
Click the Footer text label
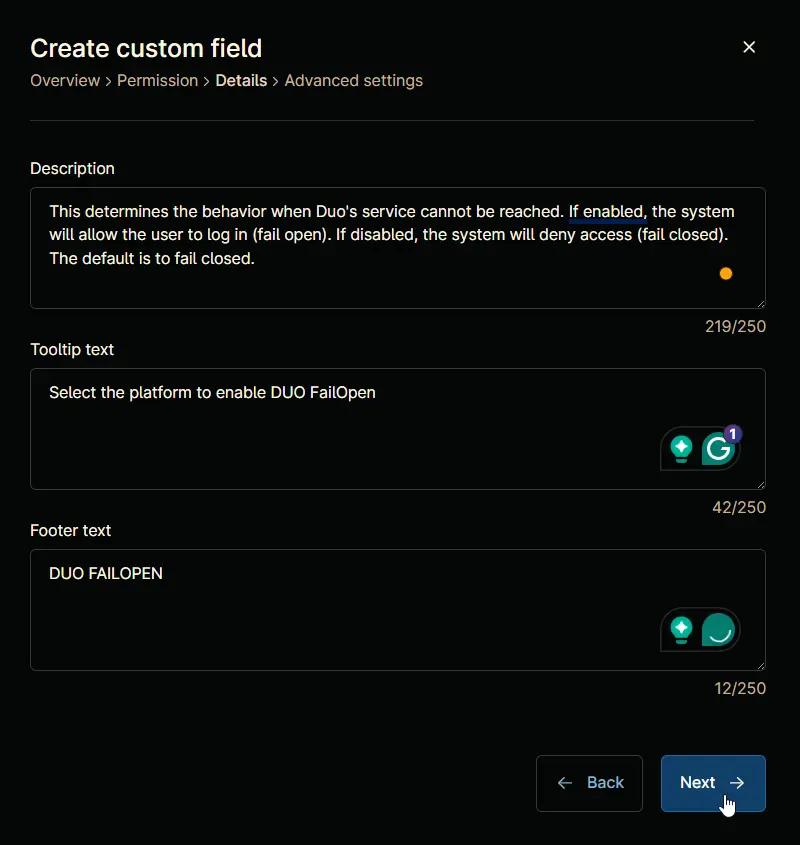[x=71, y=531]
